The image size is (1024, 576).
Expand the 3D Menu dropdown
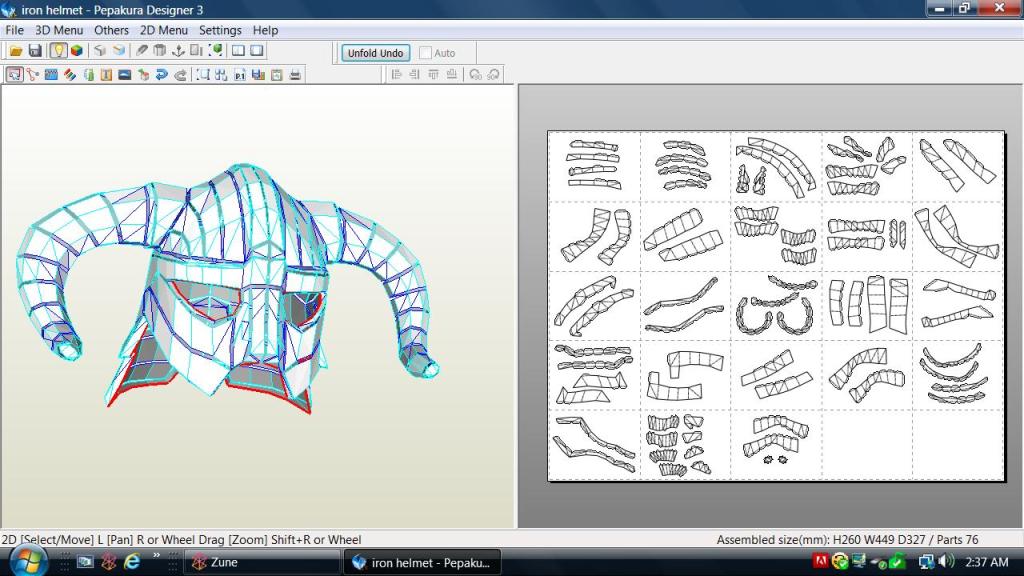pyautogui.click(x=59, y=30)
